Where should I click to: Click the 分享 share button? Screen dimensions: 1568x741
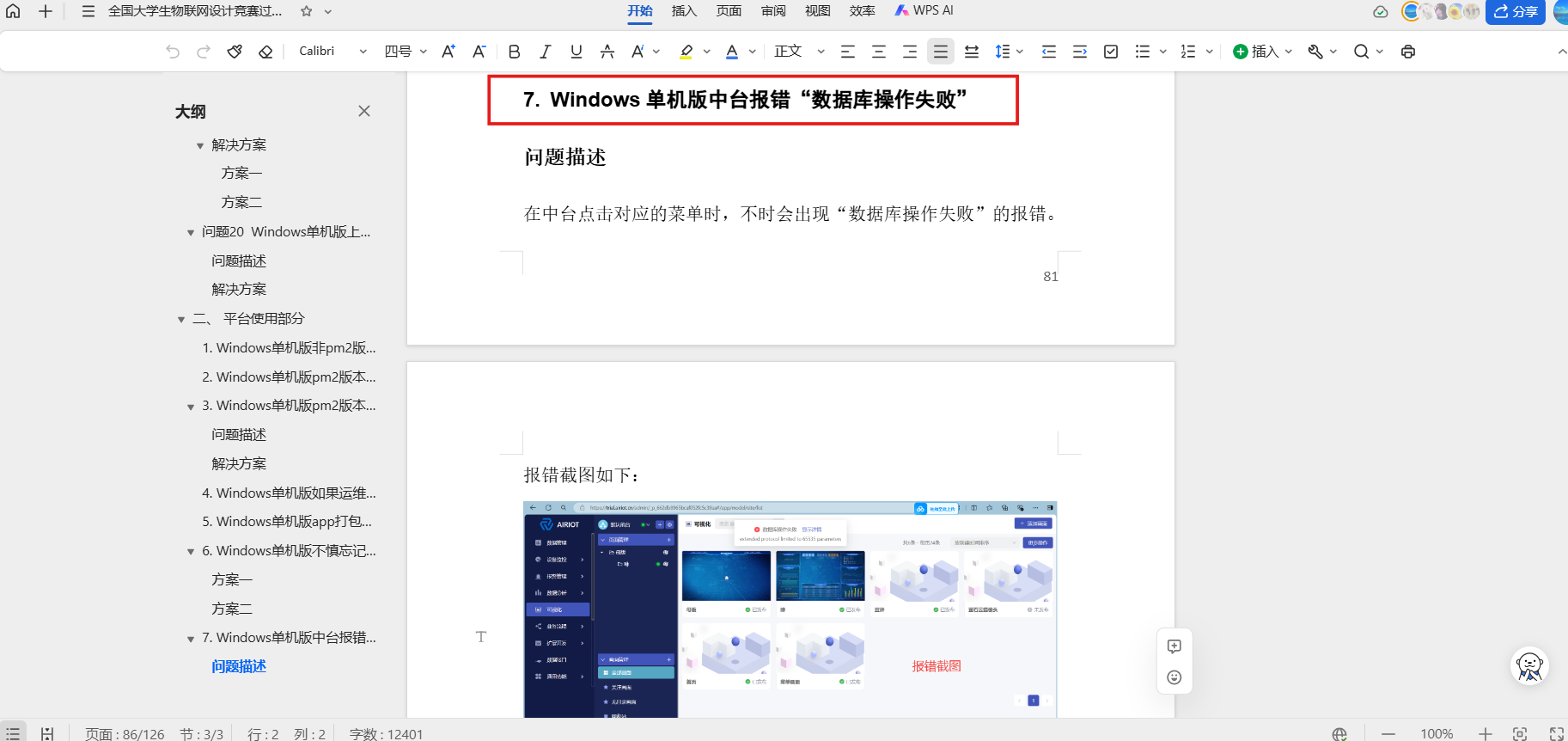[1516, 12]
